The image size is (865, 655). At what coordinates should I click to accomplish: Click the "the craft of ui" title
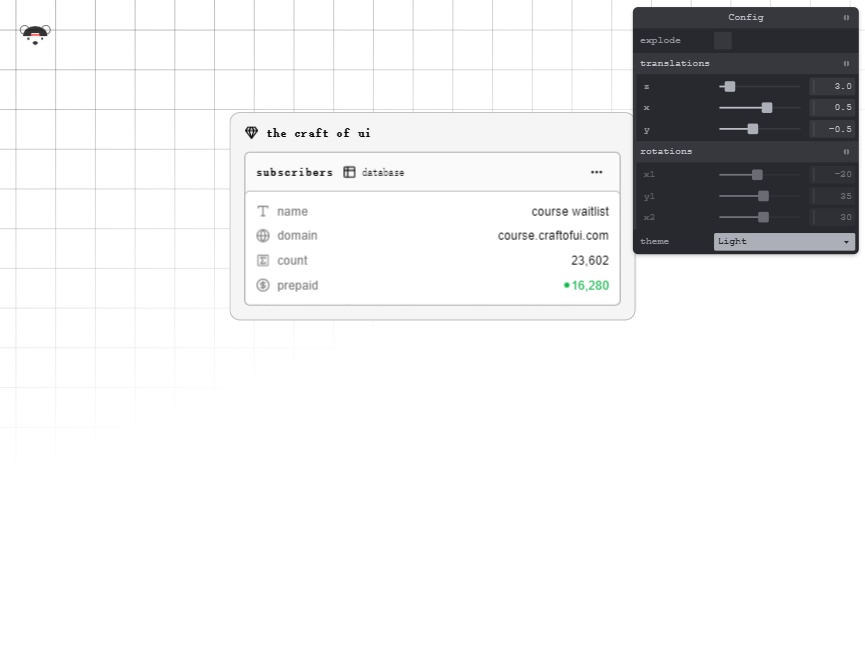pos(318,133)
